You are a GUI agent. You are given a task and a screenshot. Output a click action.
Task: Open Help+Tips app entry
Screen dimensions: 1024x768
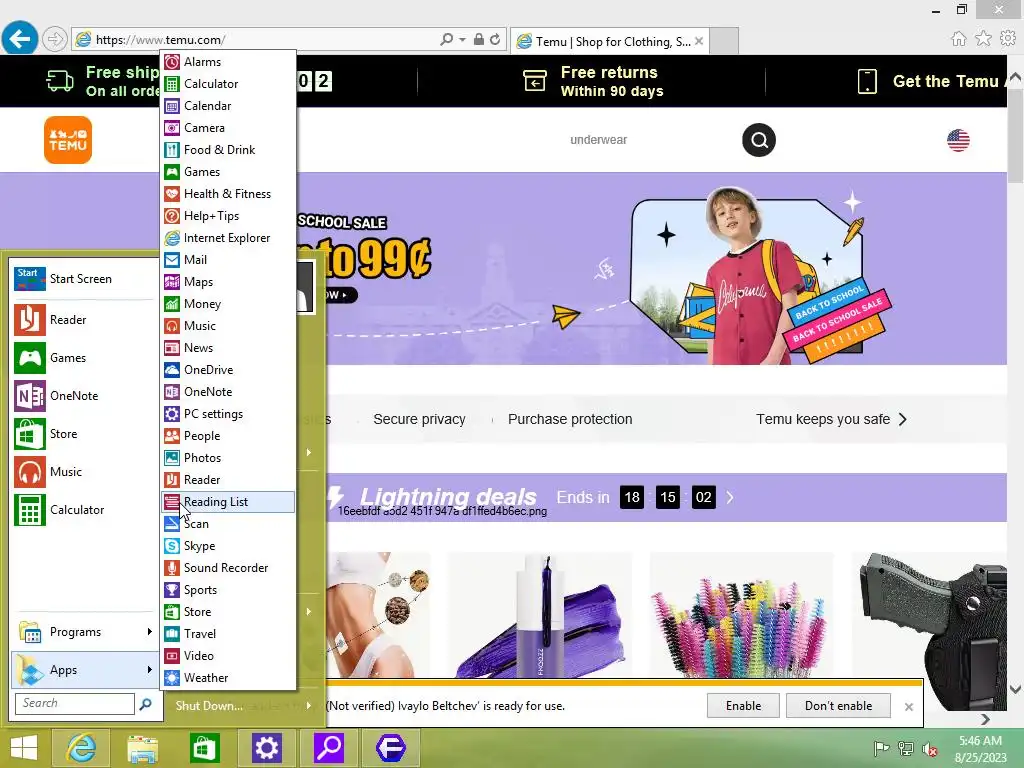[x=228, y=216]
